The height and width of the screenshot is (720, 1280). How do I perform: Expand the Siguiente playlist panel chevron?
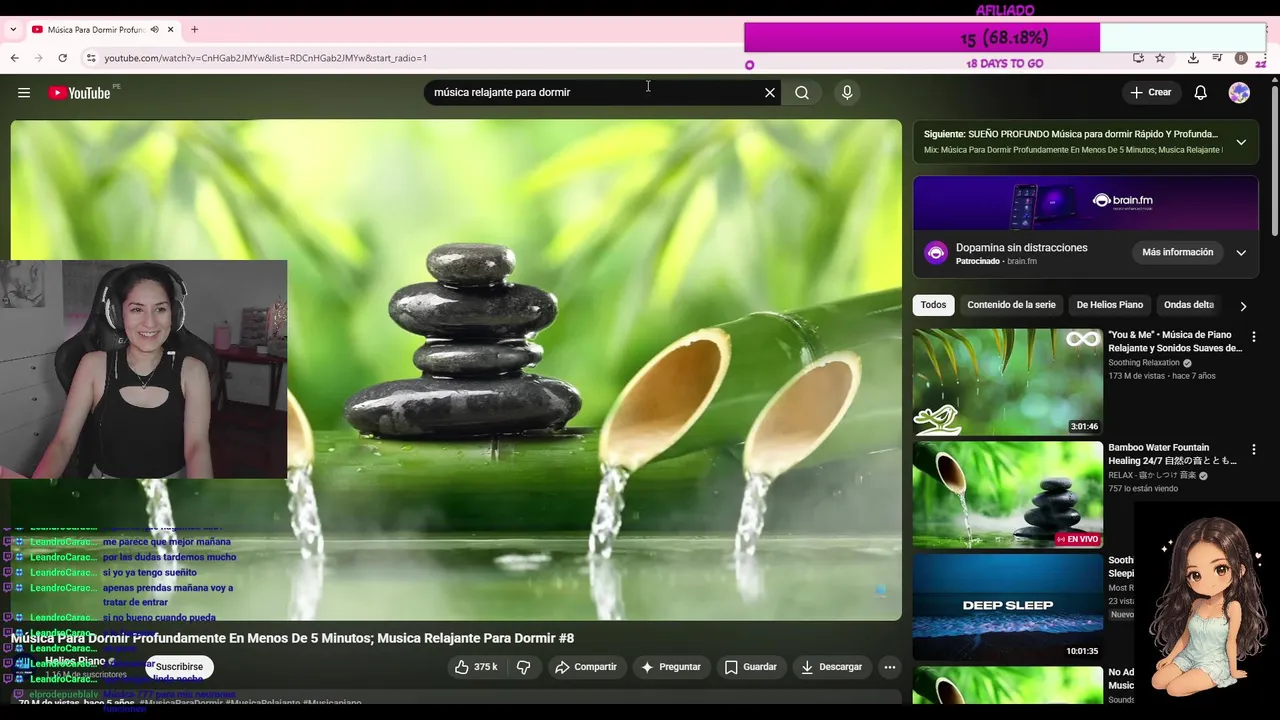[x=1241, y=142]
